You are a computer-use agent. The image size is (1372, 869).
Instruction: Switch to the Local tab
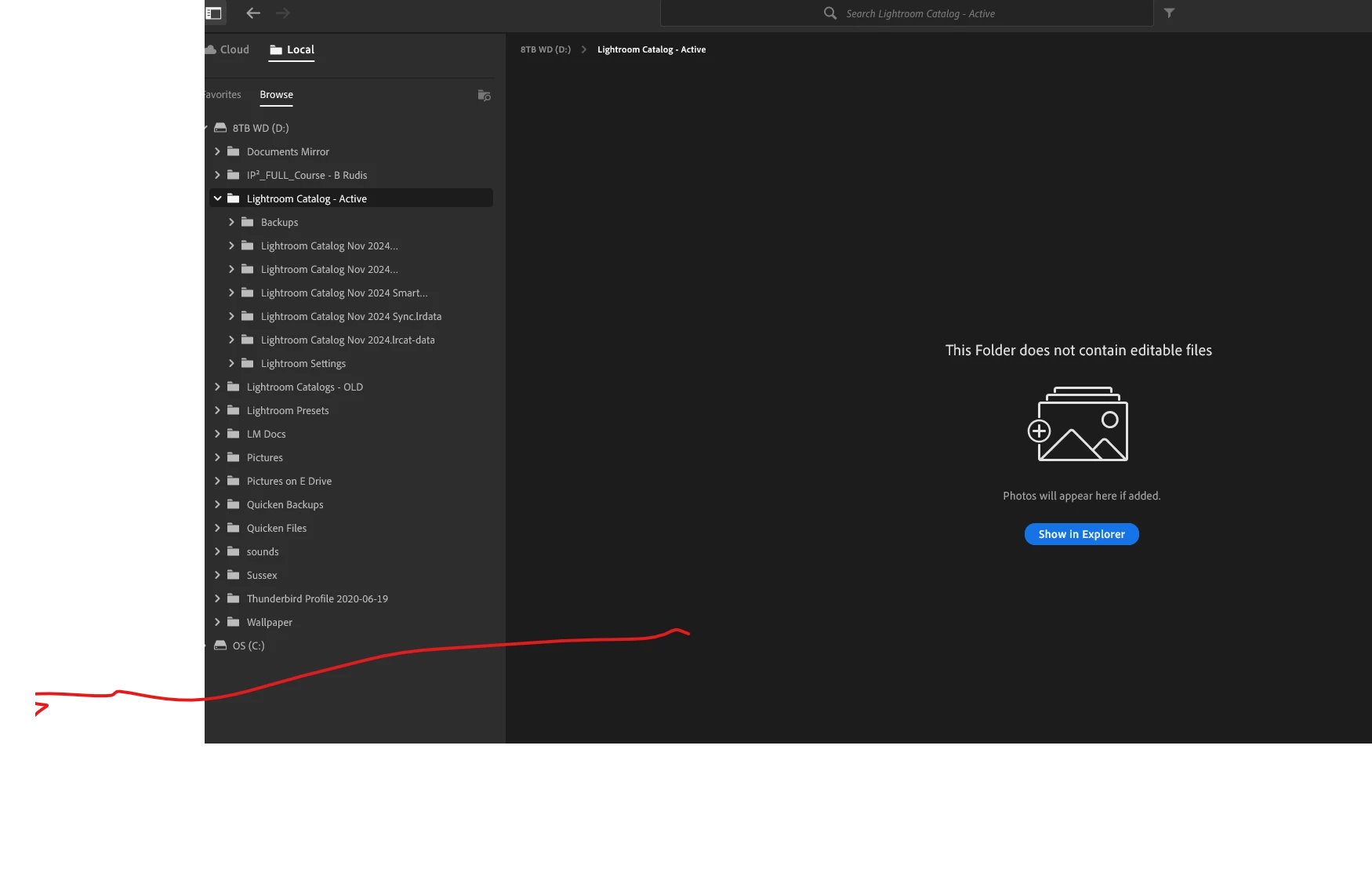292,49
